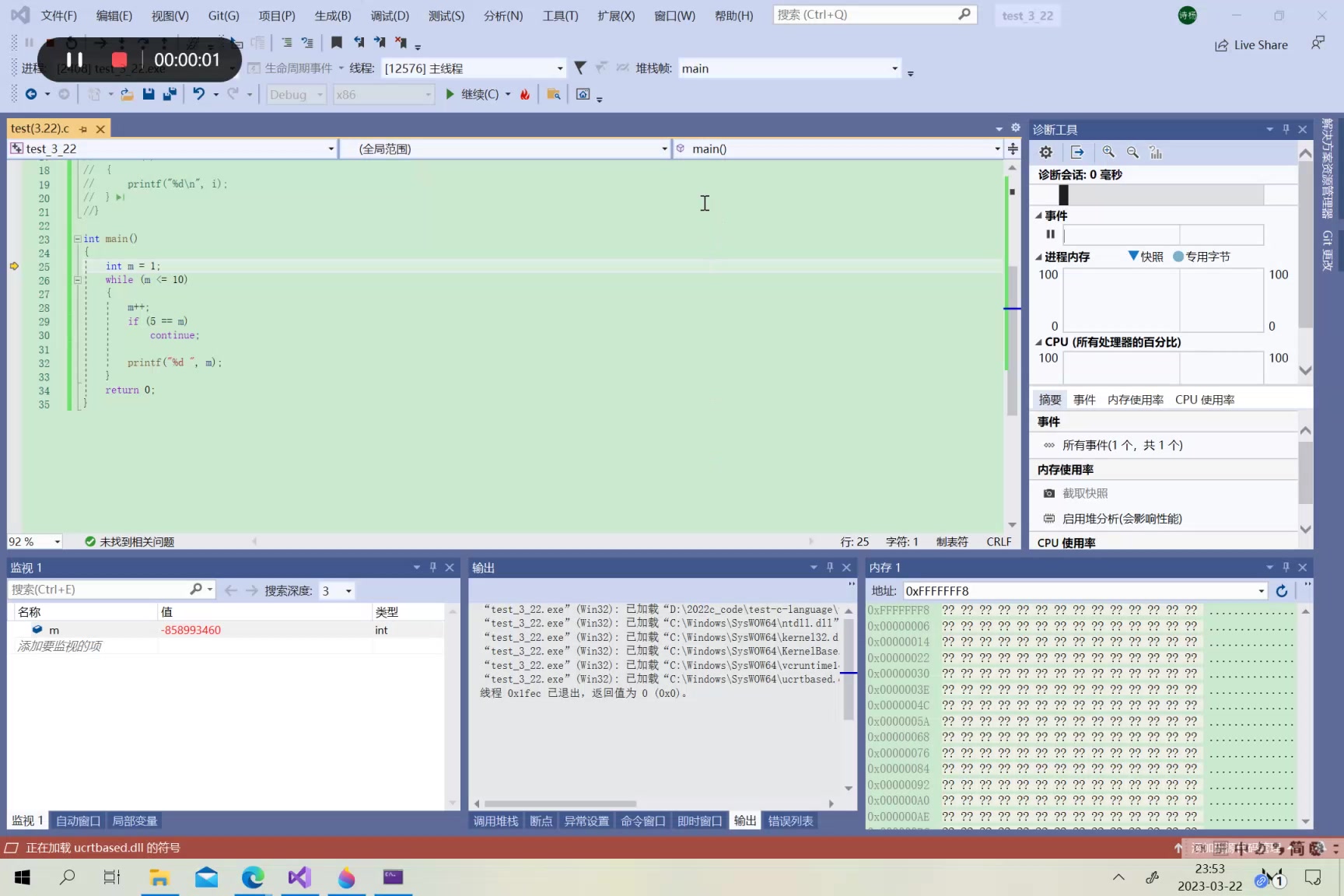Click the diagnostic session timeline marker
Viewport: 1344px width, 896px height.
point(1063,194)
